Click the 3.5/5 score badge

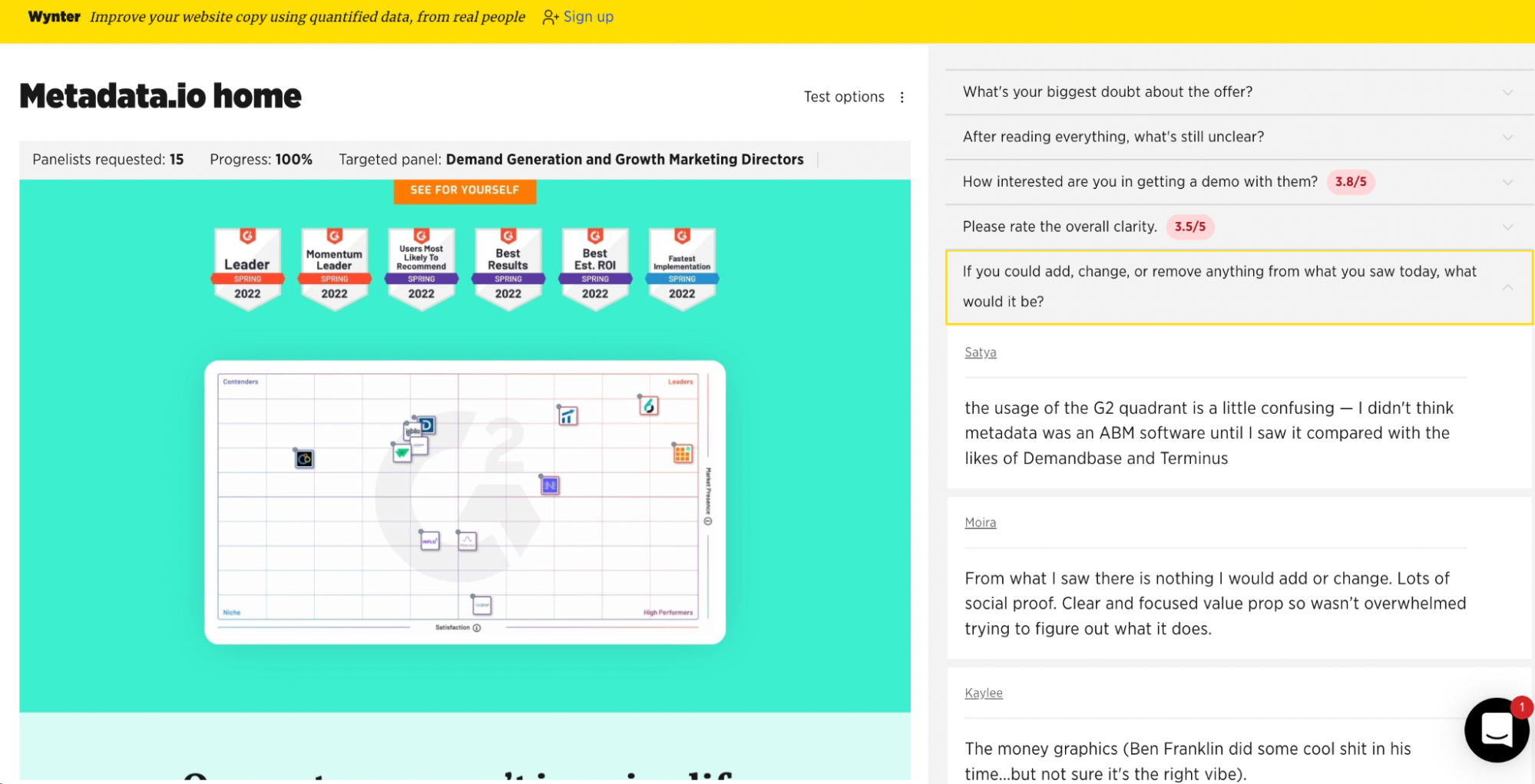1189,227
